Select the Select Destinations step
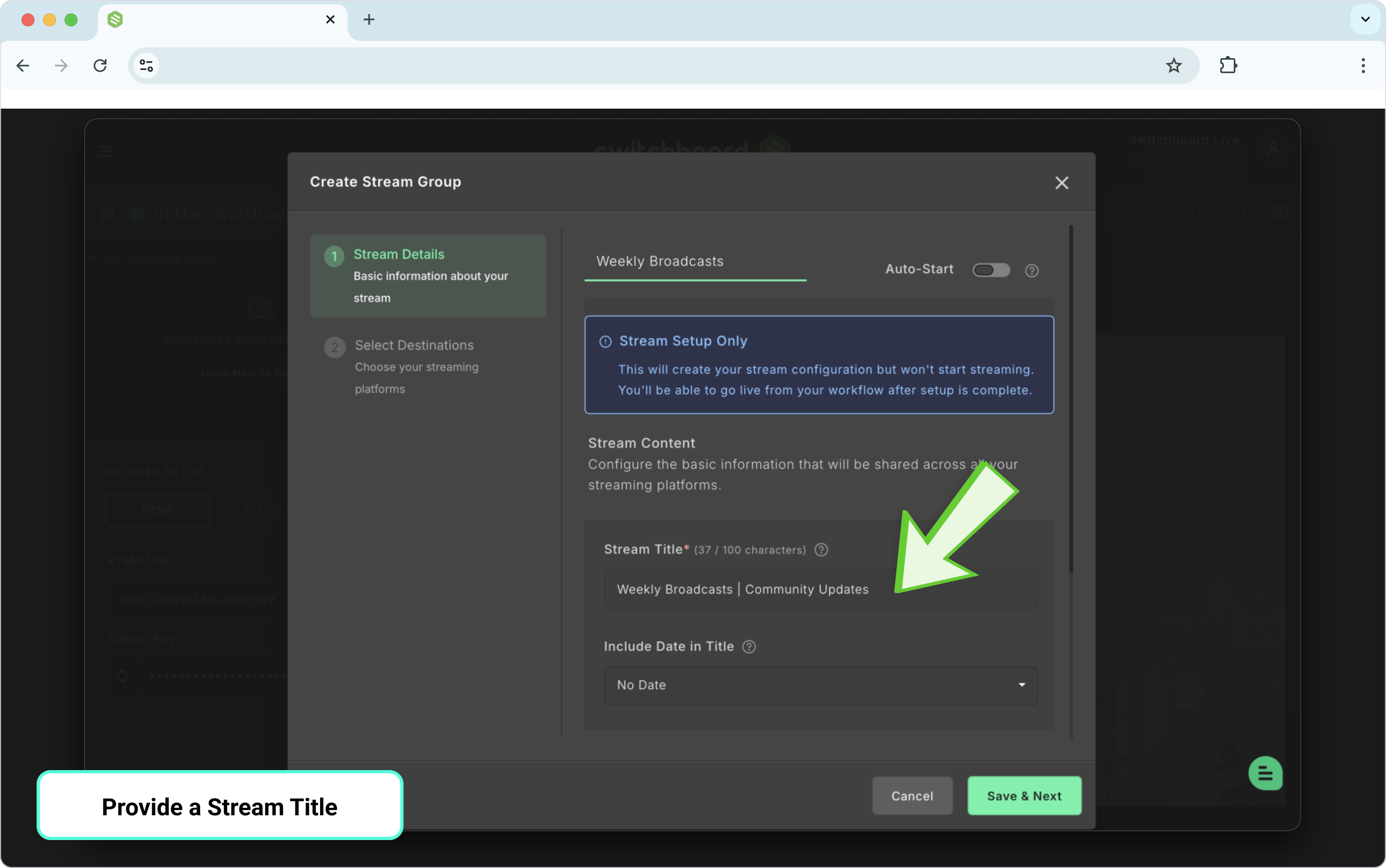The width and height of the screenshot is (1386, 868). pyautogui.click(x=428, y=367)
